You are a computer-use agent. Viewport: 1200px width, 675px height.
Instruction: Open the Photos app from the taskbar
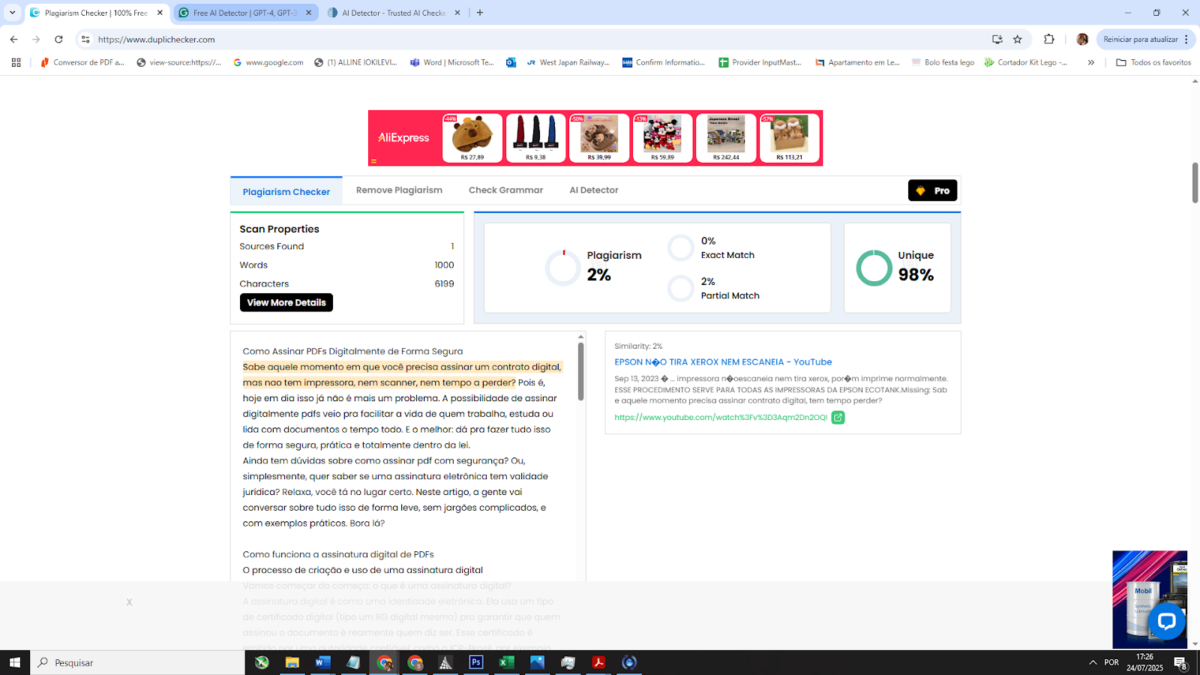[537, 662]
